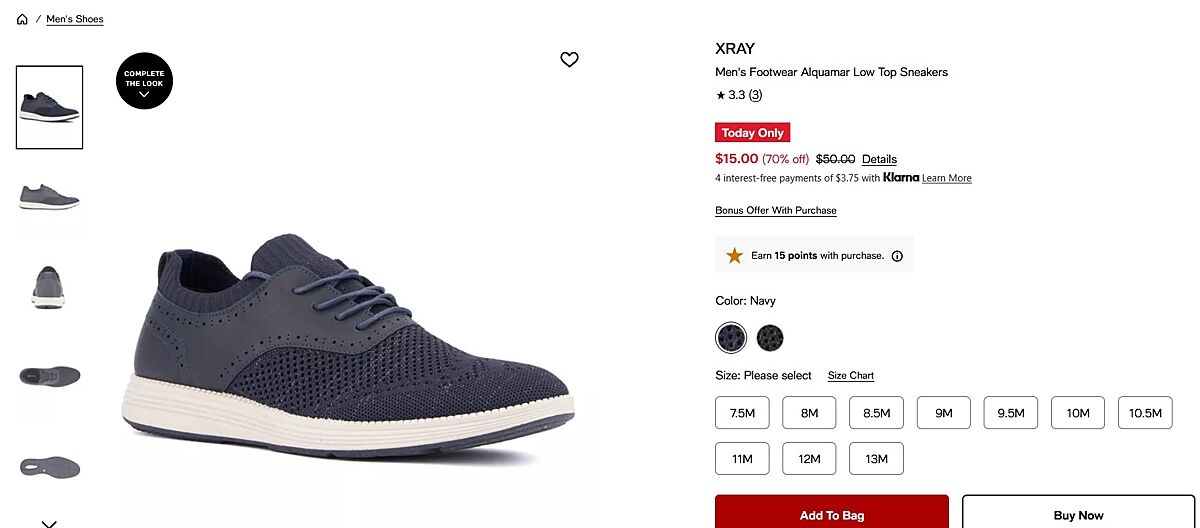Viewport: 1200px width, 528px height.
Task: Select the Navy color swatch
Action: 731,338
